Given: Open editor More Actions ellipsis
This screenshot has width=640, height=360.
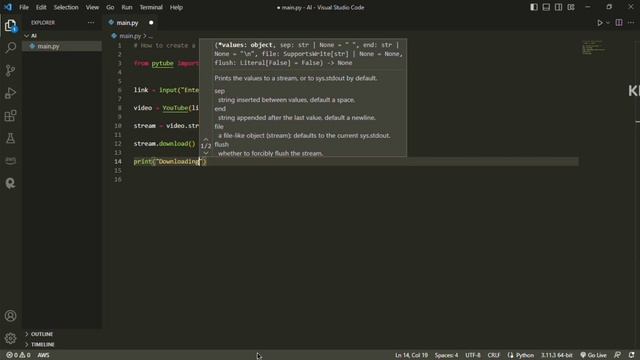Looking at the screenshot, I should (631, 23).
